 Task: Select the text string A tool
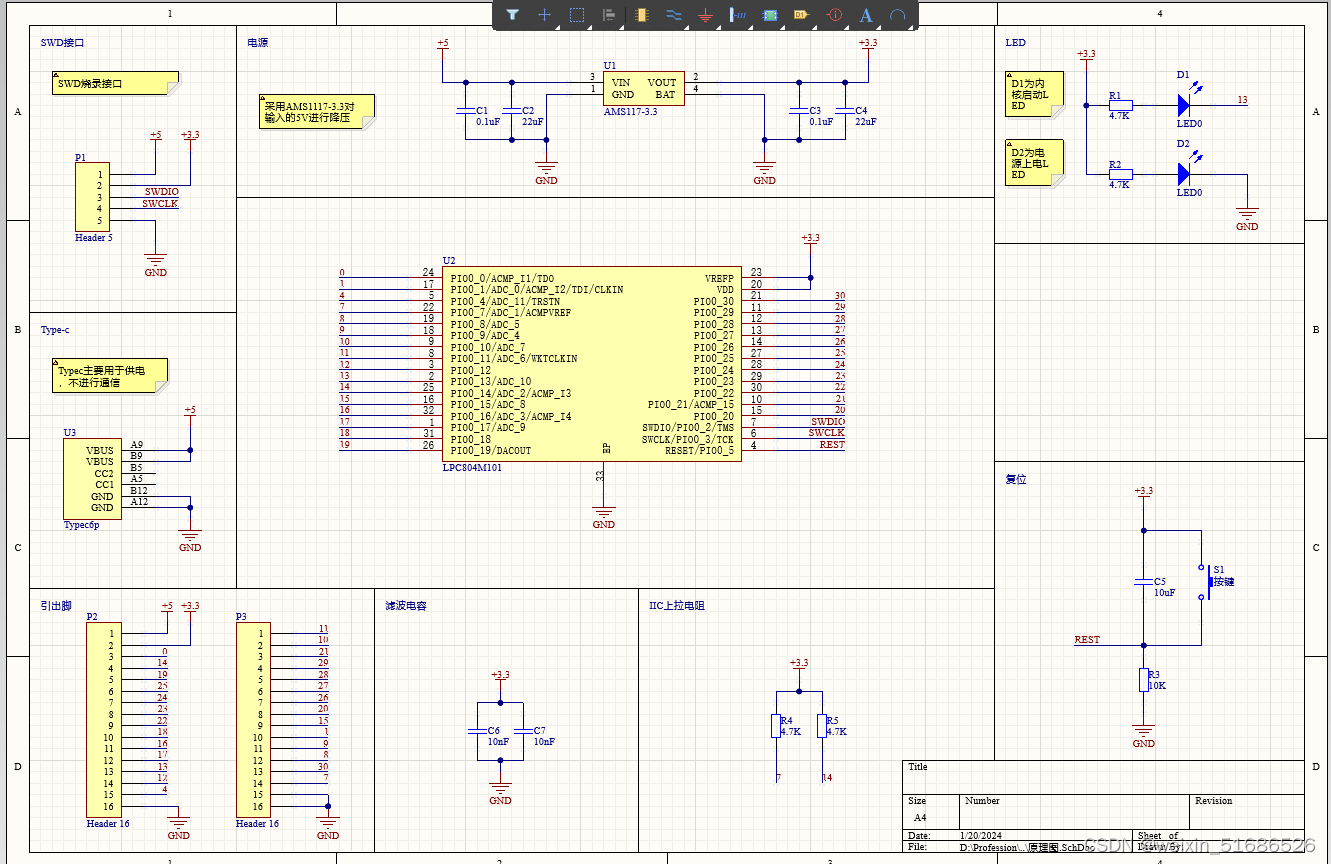(x=866, y=15)
